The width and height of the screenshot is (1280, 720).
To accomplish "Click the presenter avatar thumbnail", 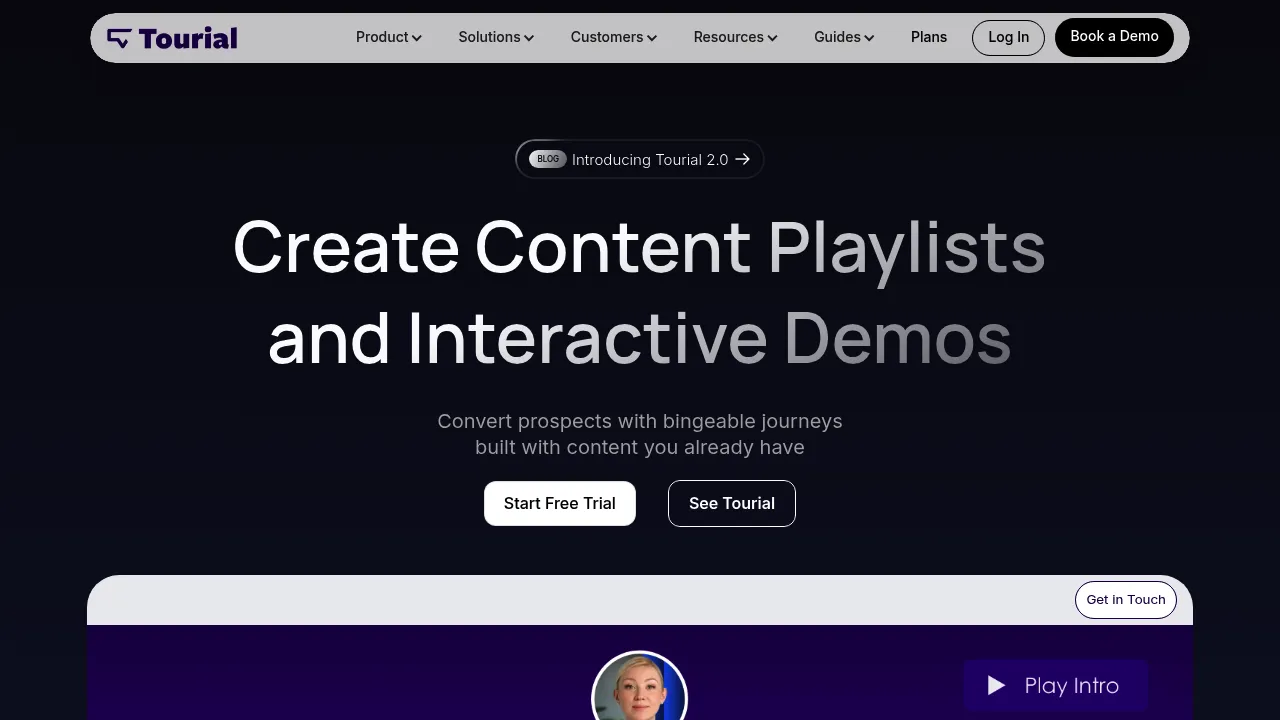I will [640, 686].
